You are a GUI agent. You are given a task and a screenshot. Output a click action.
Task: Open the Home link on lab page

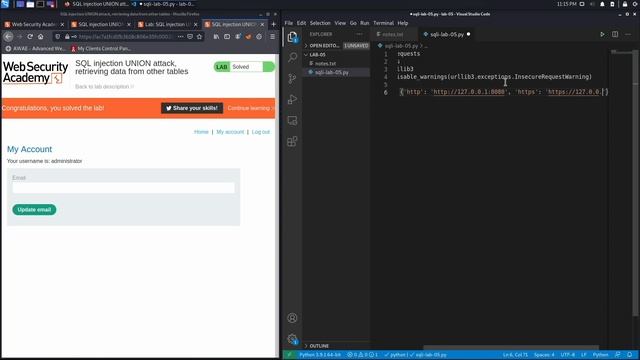point(201,132)
